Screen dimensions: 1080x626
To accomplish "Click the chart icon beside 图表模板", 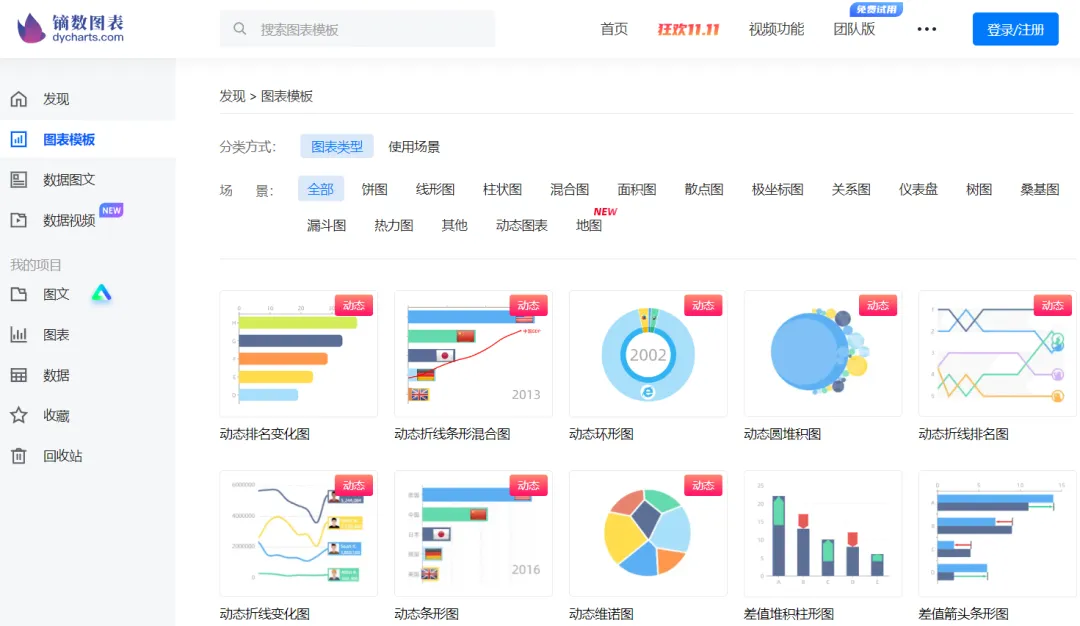I will coord(19,139).
